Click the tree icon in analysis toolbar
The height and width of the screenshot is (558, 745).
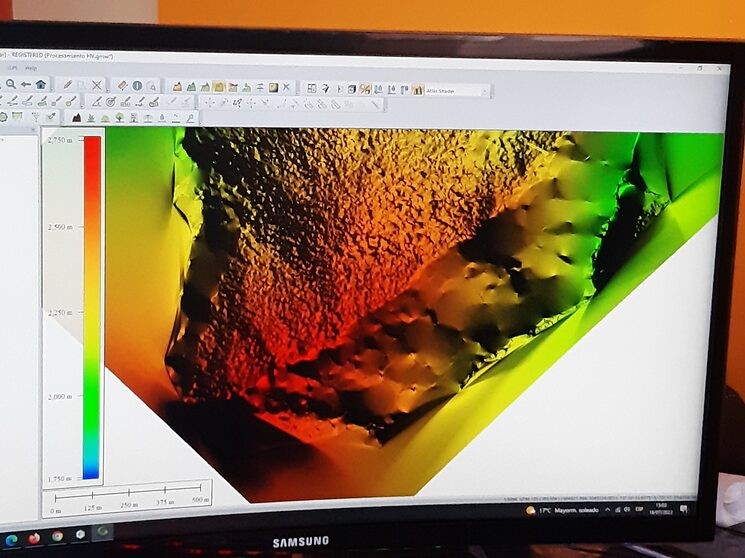pos(119,117)
